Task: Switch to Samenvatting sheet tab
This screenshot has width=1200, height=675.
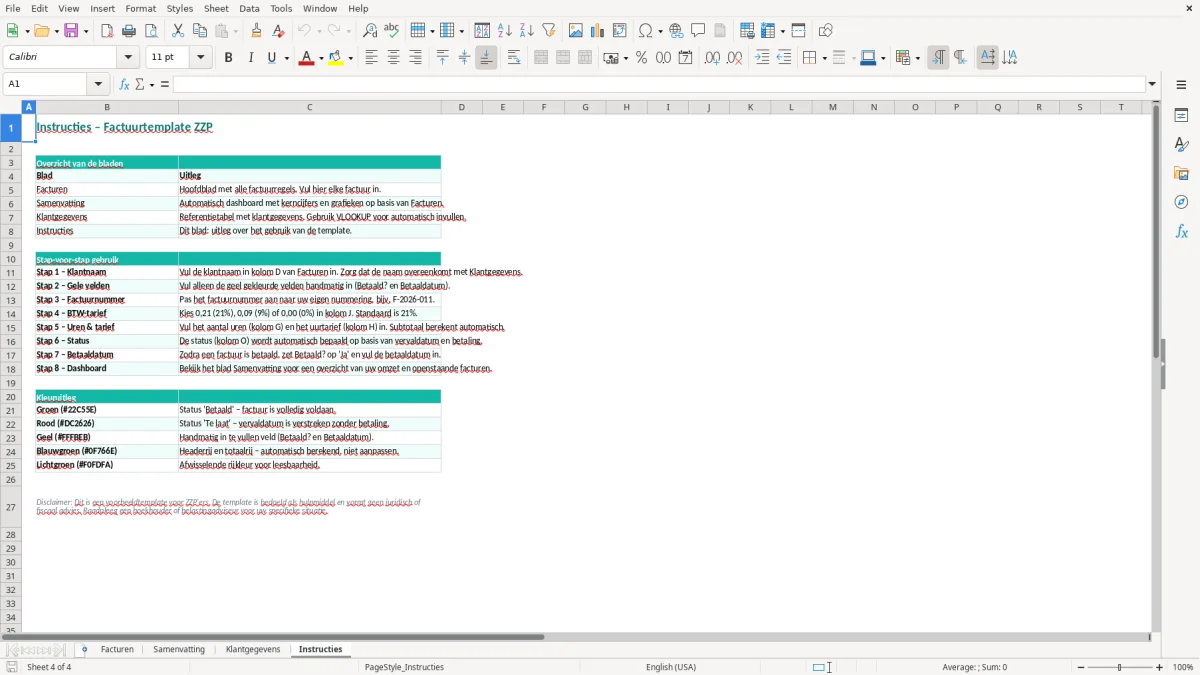Action: coord(179,650)
